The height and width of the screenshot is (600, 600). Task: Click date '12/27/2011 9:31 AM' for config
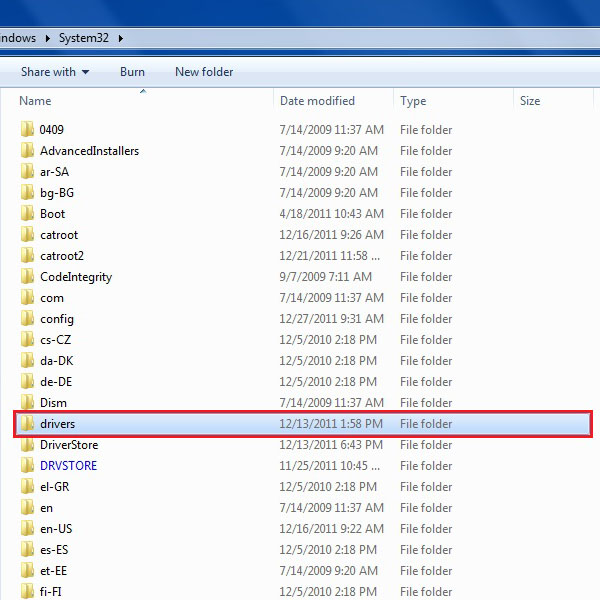point(331,319)
